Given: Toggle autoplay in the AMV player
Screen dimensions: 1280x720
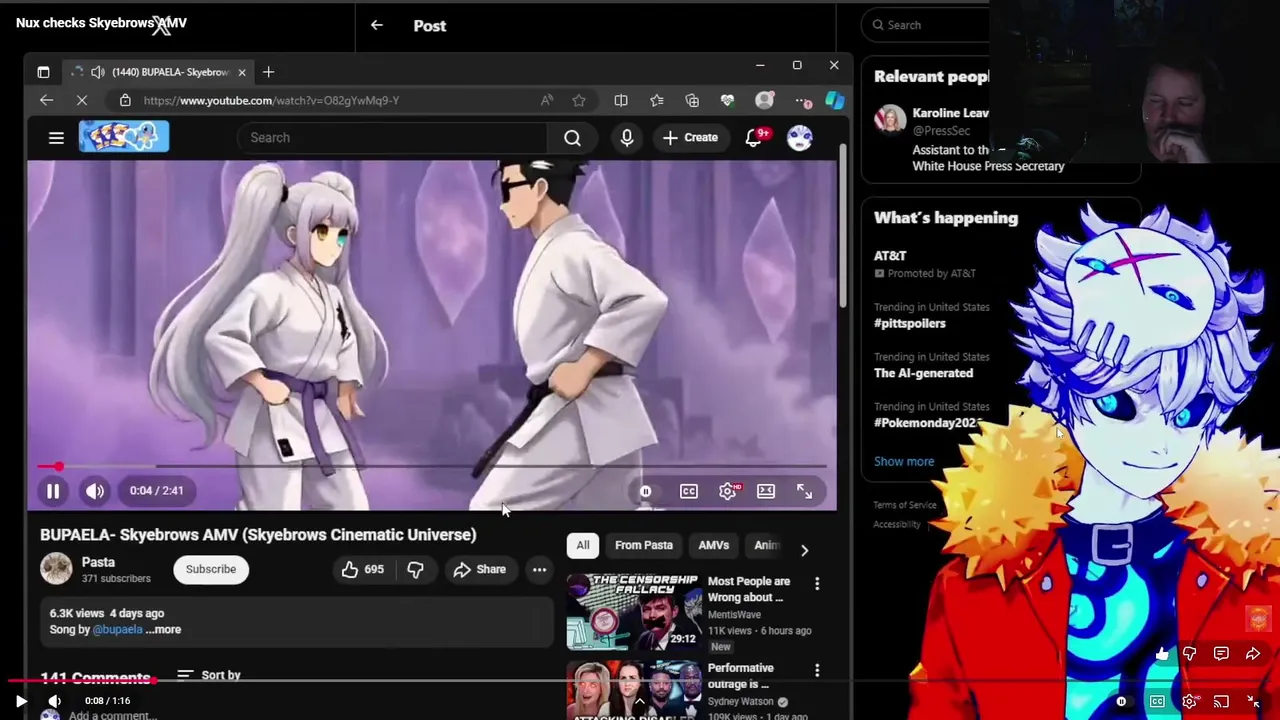Looking at the screenshot, I should (646, 491).
